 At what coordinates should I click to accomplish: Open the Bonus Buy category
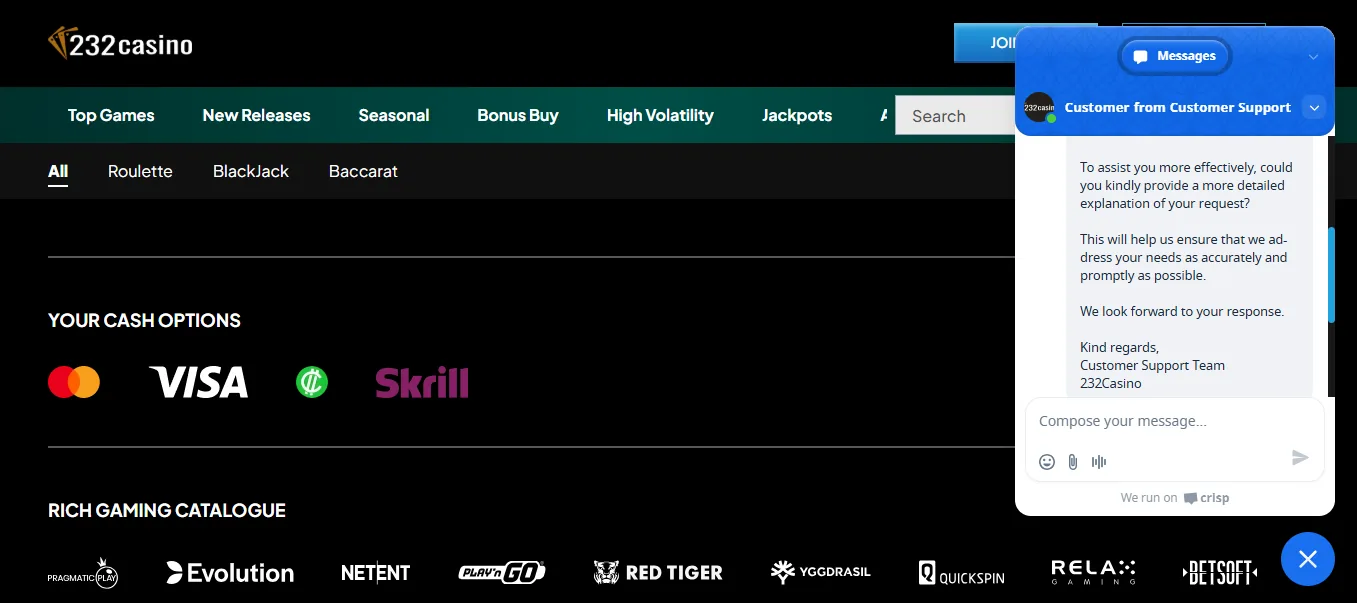point(518,115)
